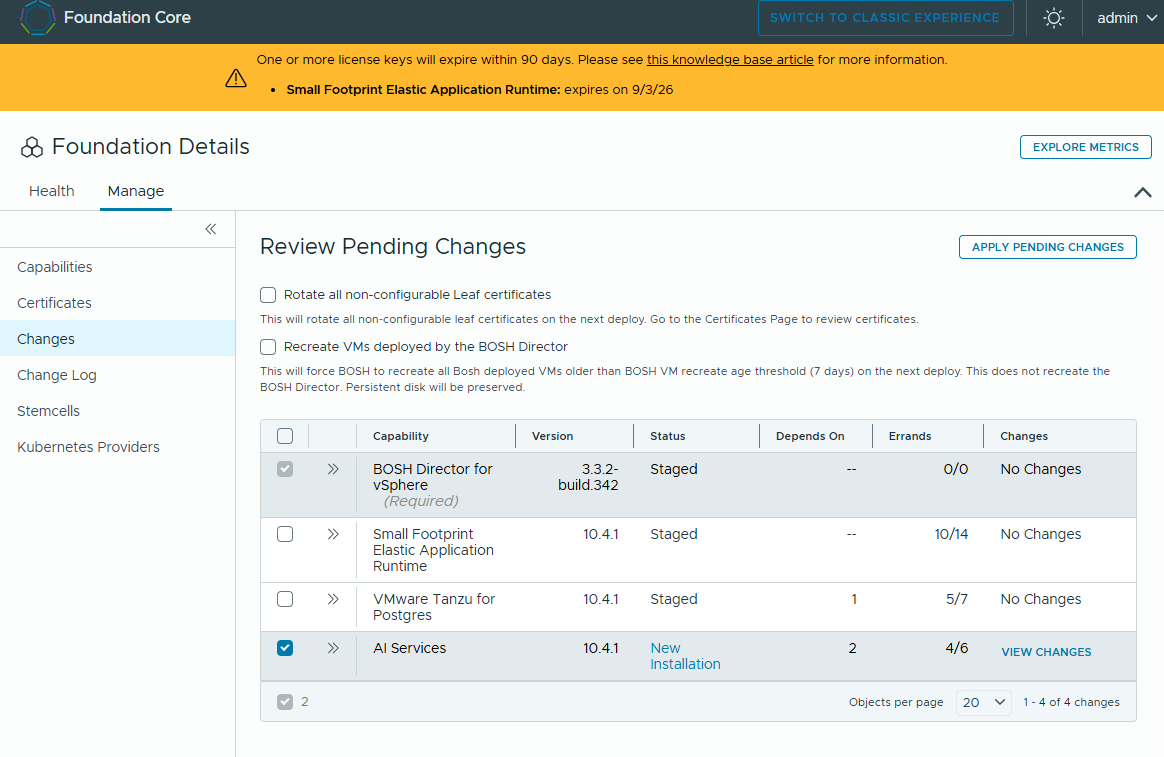Expand BOSH Director for vSphere row details
This screenshot has width=1164, height=757.
(x=333, y=469)
